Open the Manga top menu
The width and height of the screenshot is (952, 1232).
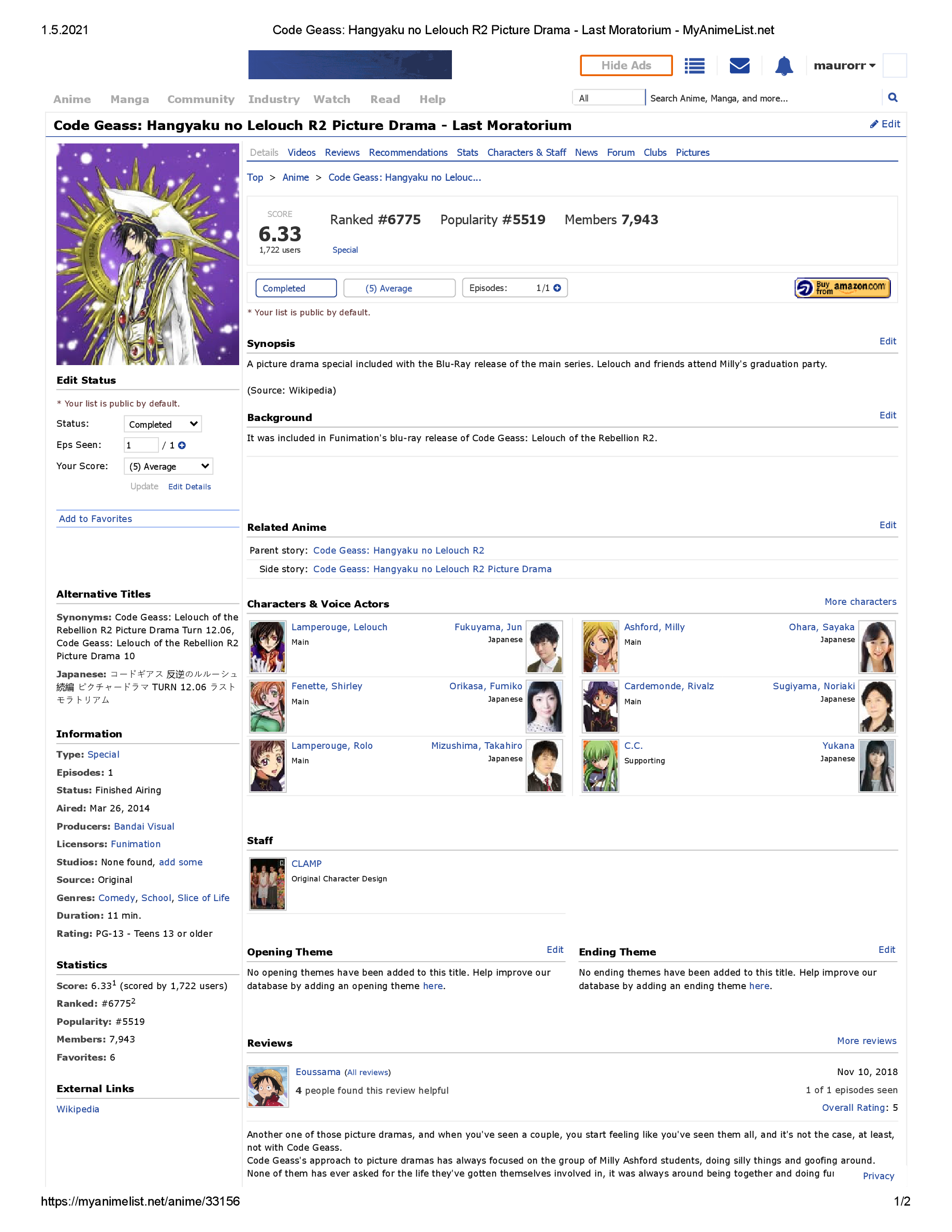[x=130, y=99]
